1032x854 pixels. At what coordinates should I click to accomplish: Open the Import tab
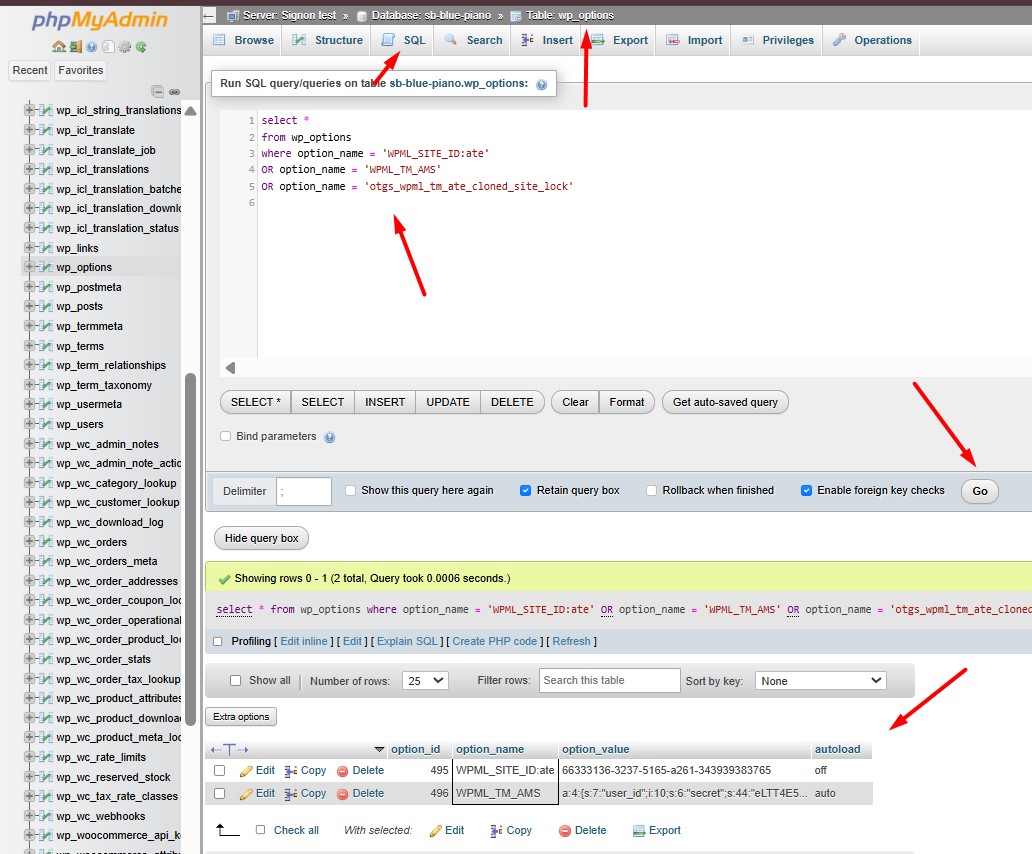tap(694, 40)
